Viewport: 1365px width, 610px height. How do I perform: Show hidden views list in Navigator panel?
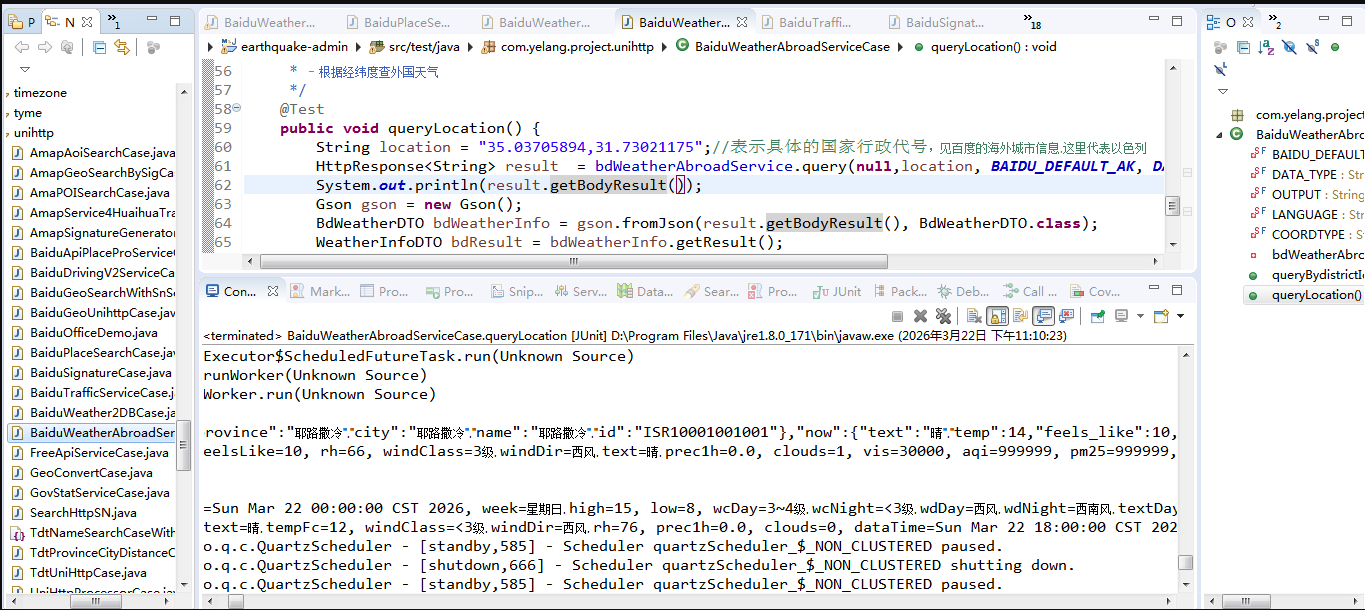(113, 21)
